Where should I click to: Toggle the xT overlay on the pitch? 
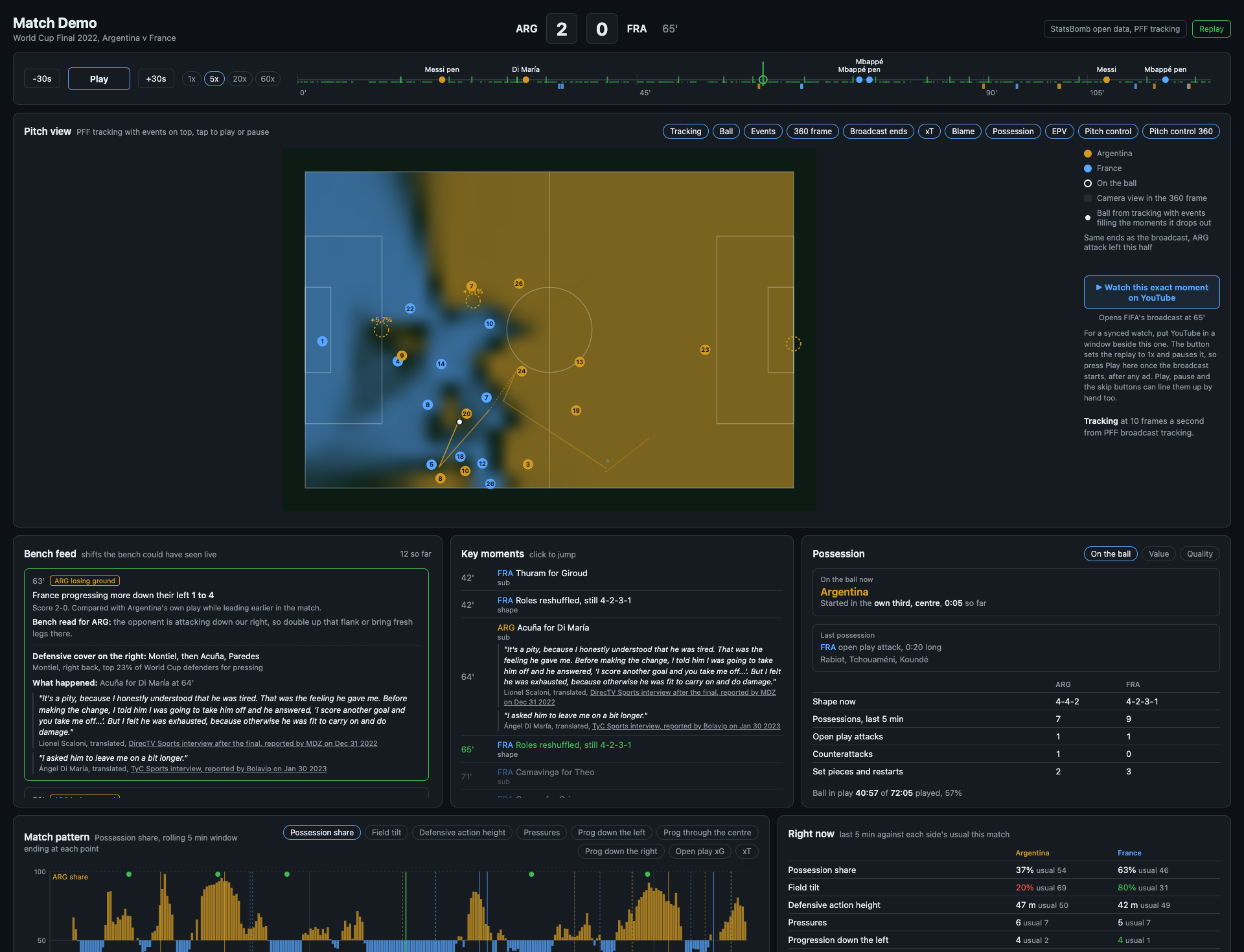929,132
